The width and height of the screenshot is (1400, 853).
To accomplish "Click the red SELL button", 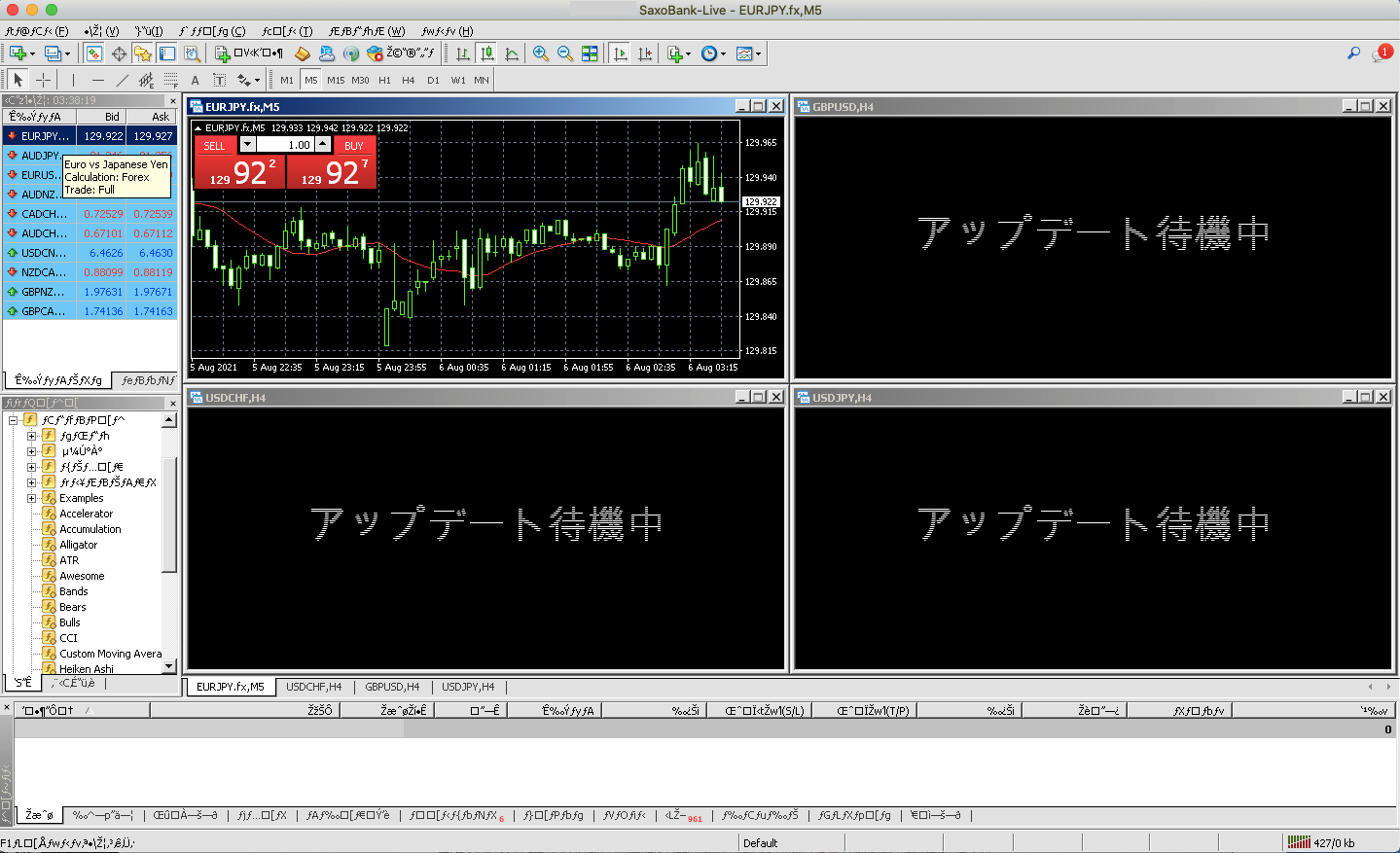I will [214, 145].
